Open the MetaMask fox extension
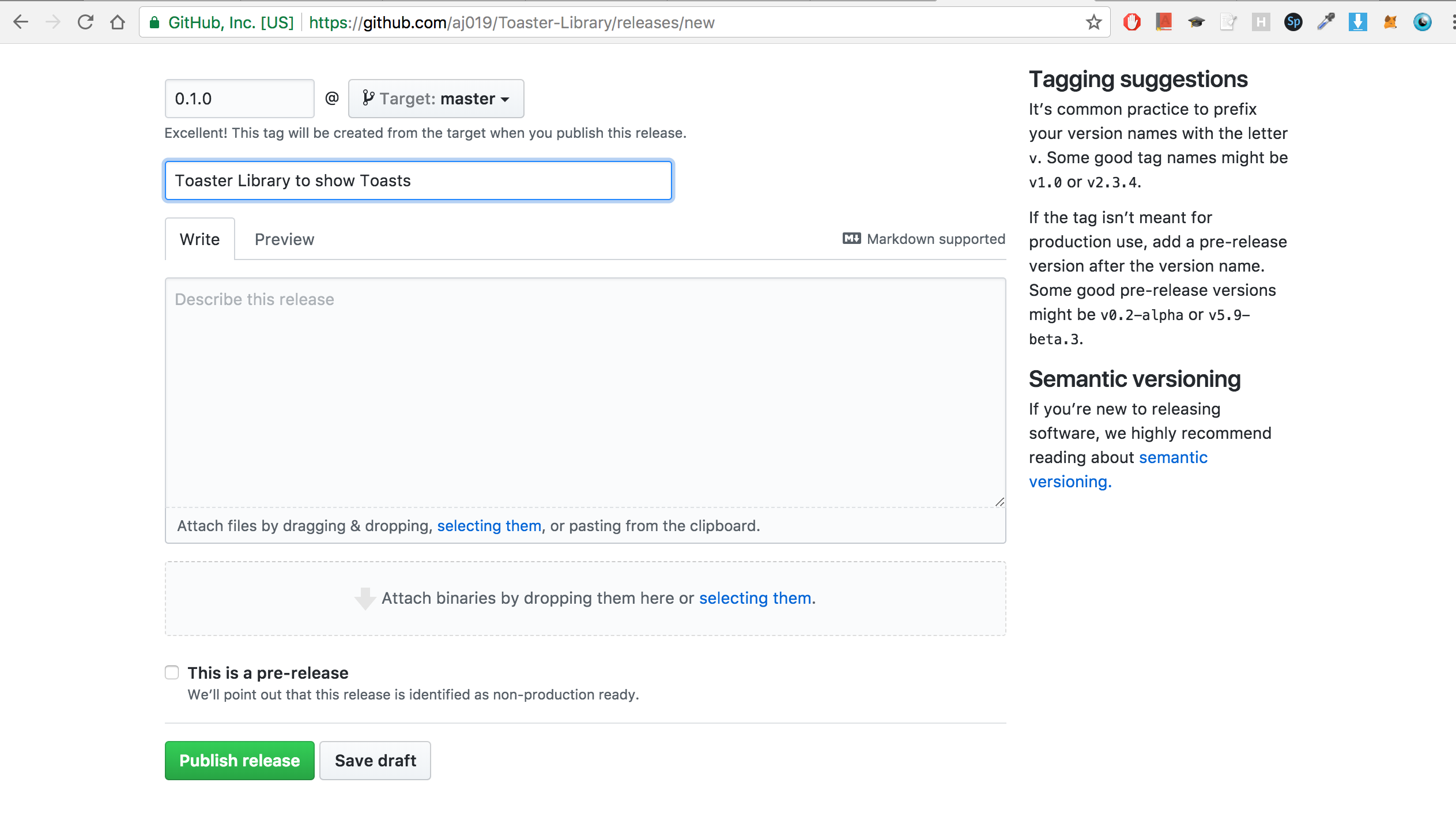The image size is (1456, 820). click(x=1390, y=22)
